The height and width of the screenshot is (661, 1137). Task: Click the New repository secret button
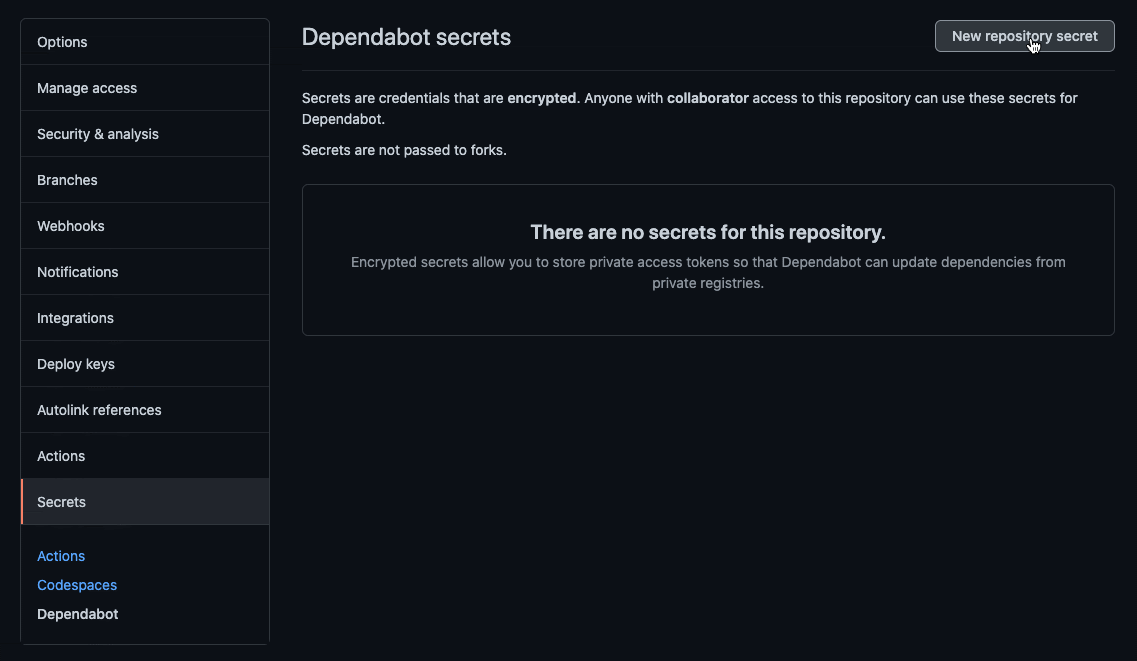coord(1024,36)
